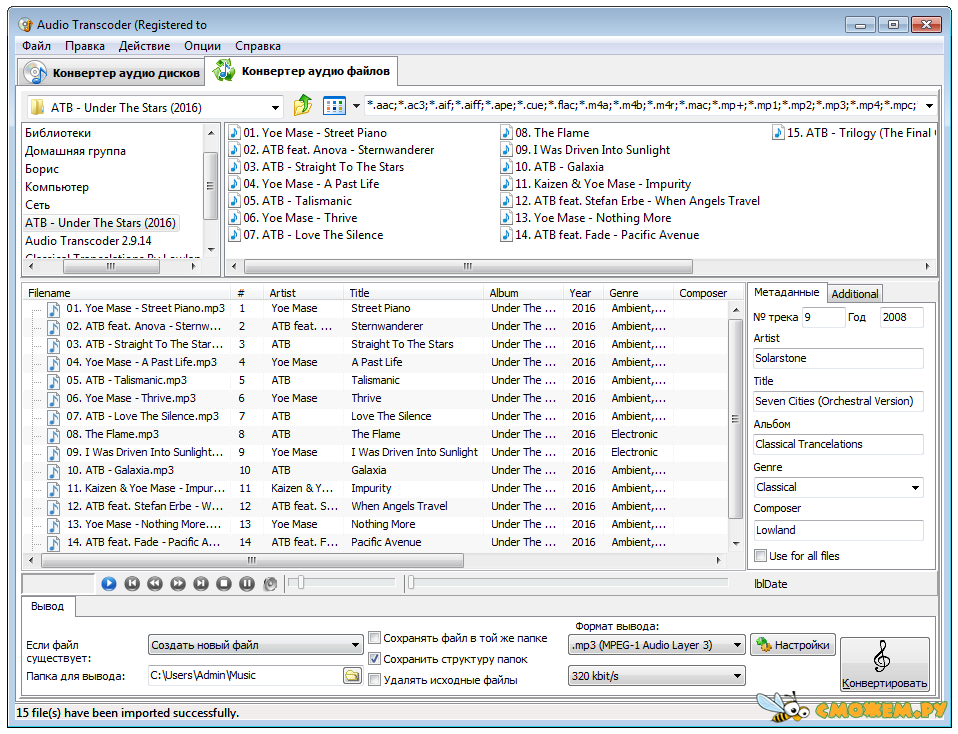Select 'Audio Transcoder 2.9.14' tree folder

(88, 241)
